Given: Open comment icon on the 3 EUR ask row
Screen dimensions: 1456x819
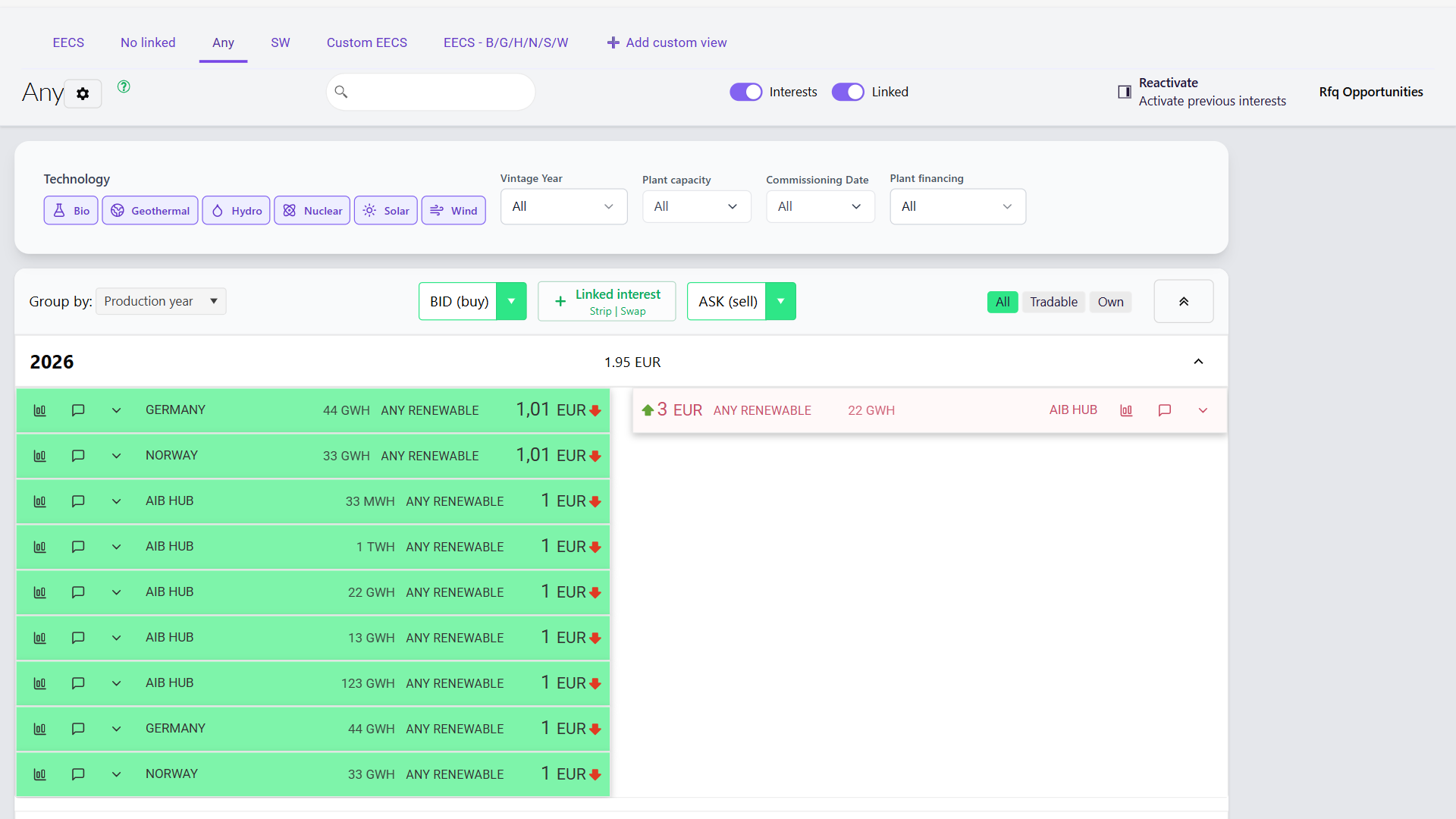Looking at the screenshot, I should coord(1165,410).
